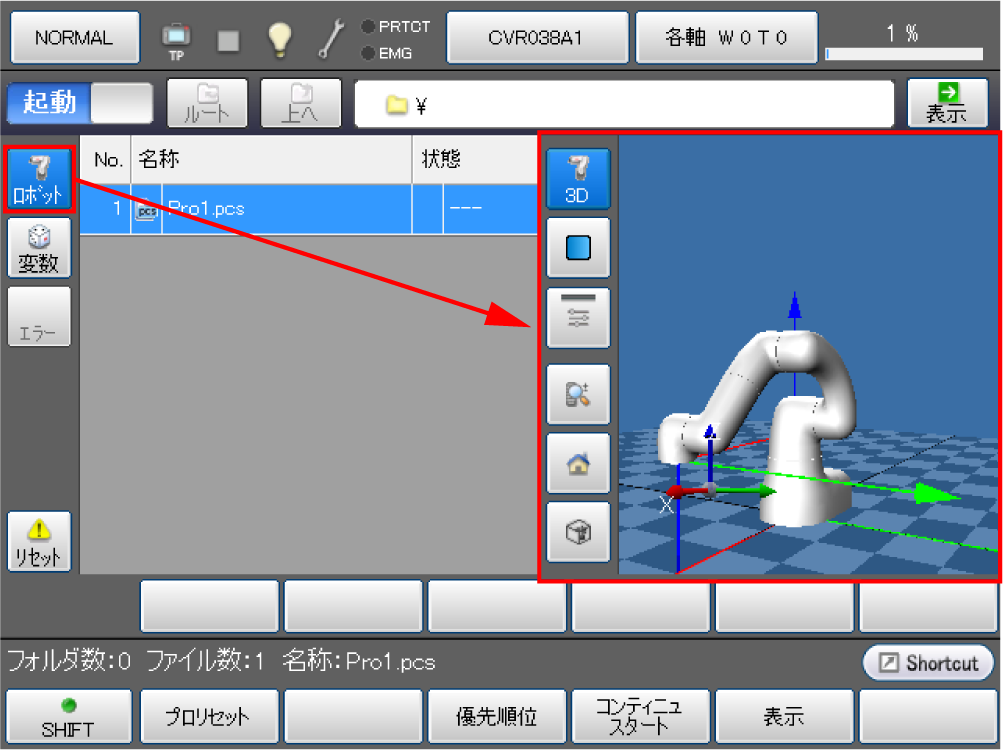Click the light bulb icon
The height and width of the screenshot is (750, 1003).
tap(279, 38)
